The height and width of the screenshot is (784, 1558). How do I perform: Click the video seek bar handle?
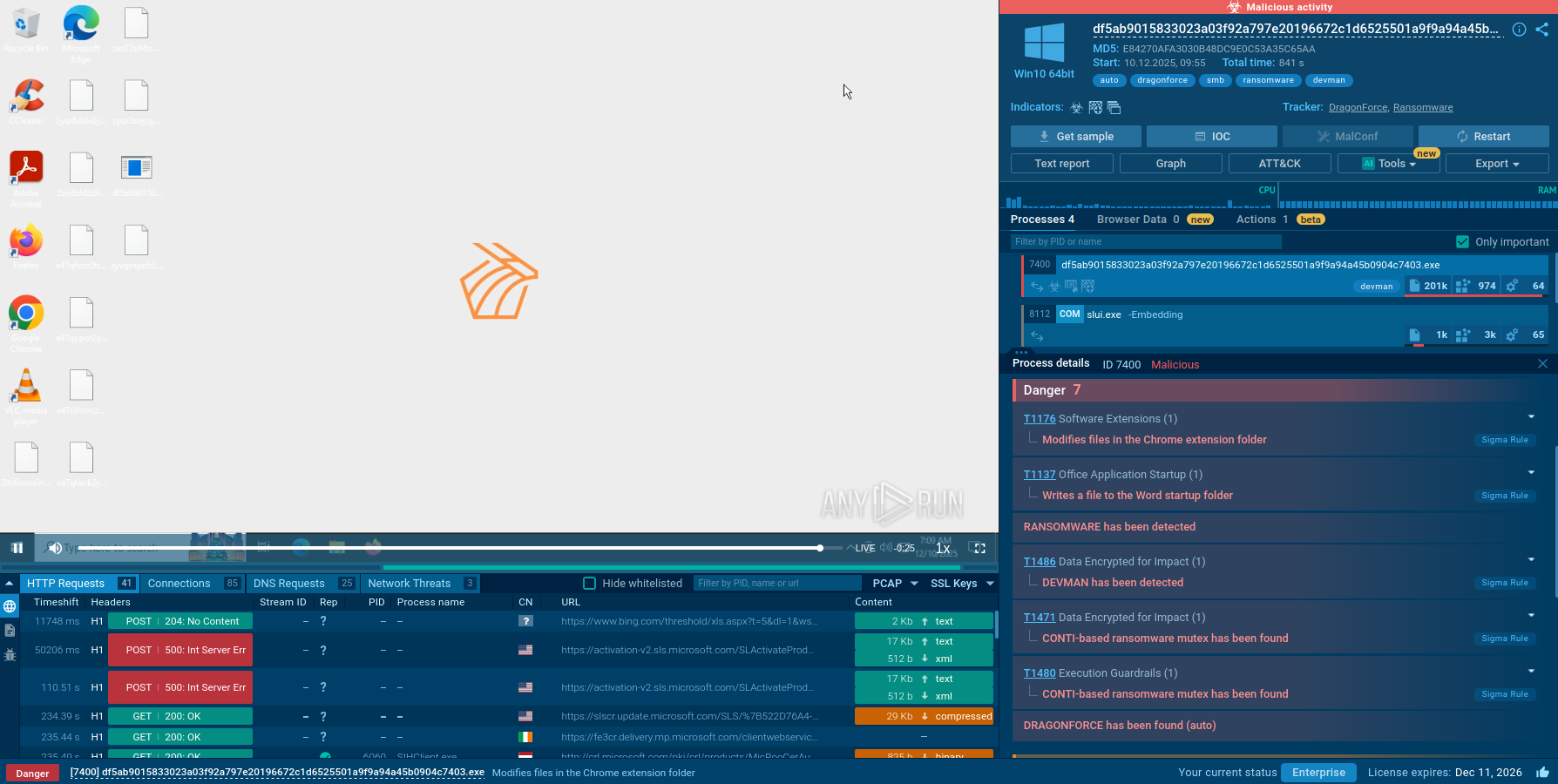click(x=820, y=548)
